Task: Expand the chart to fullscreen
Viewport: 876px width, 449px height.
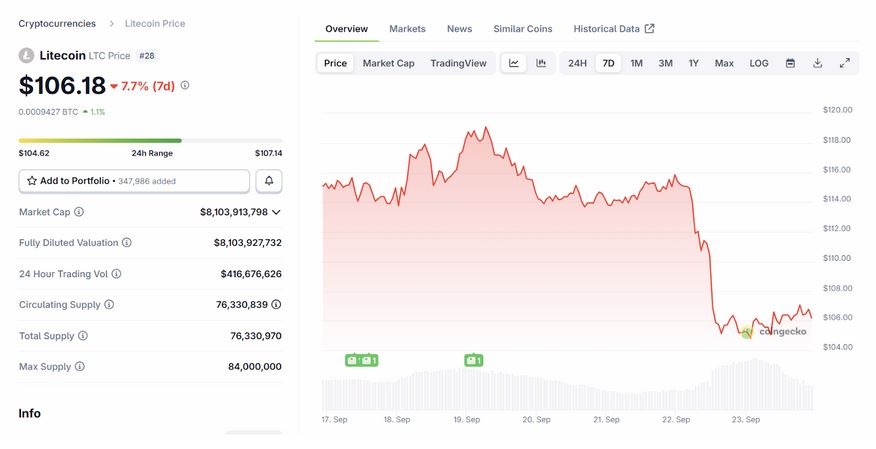Action: pyautogui.click(x=844, y=63)
